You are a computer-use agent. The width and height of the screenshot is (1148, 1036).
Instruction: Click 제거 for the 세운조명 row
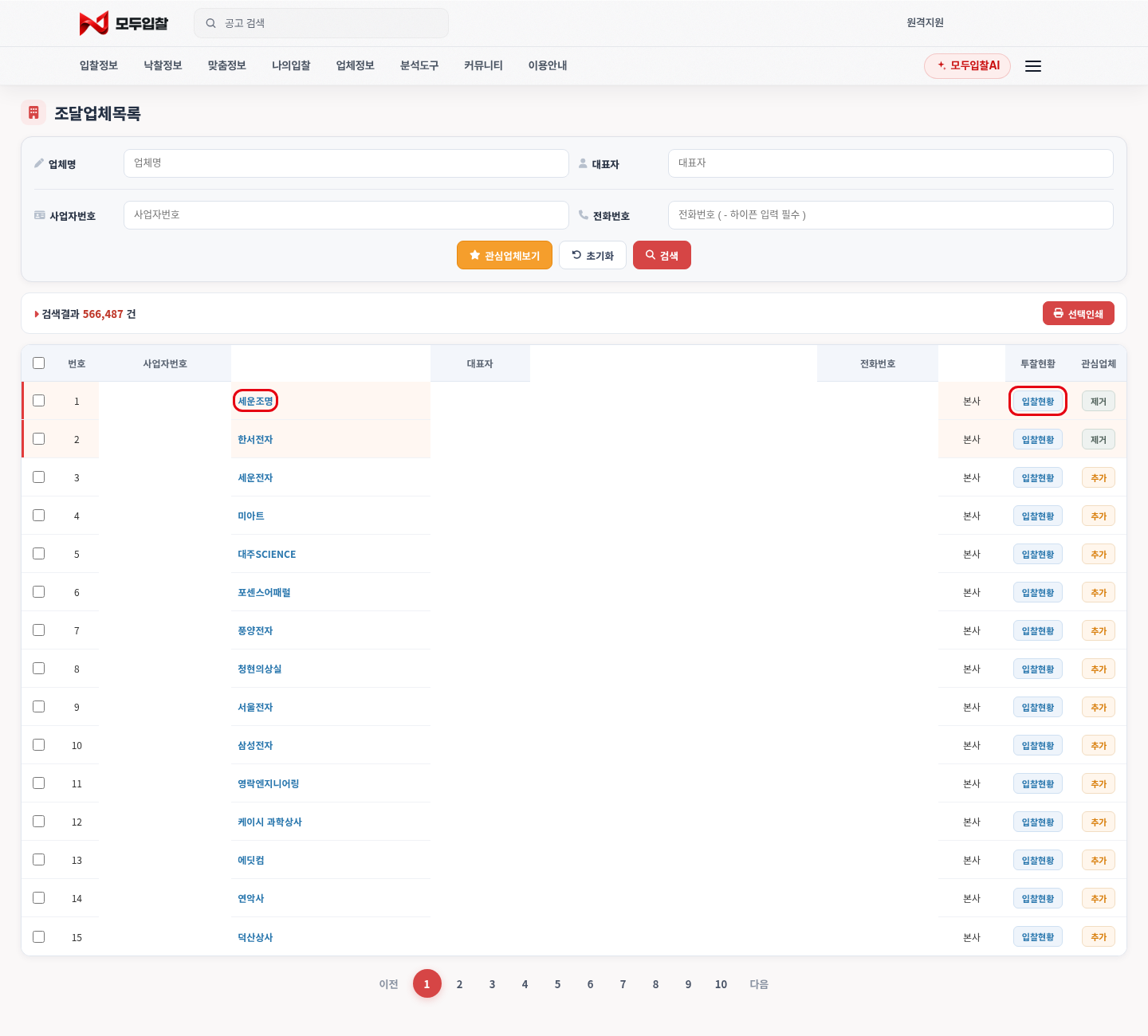pyautogui.click(x=1099, y=401)
